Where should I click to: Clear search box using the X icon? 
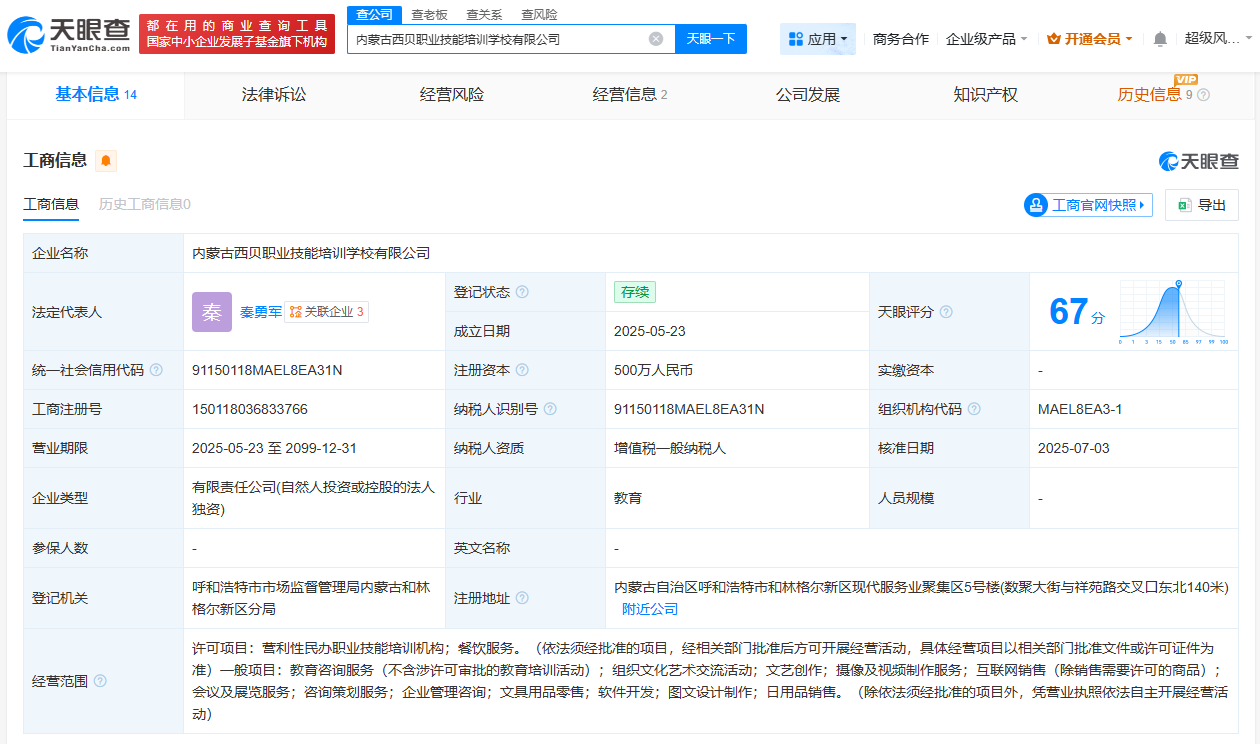click(656, 38)
